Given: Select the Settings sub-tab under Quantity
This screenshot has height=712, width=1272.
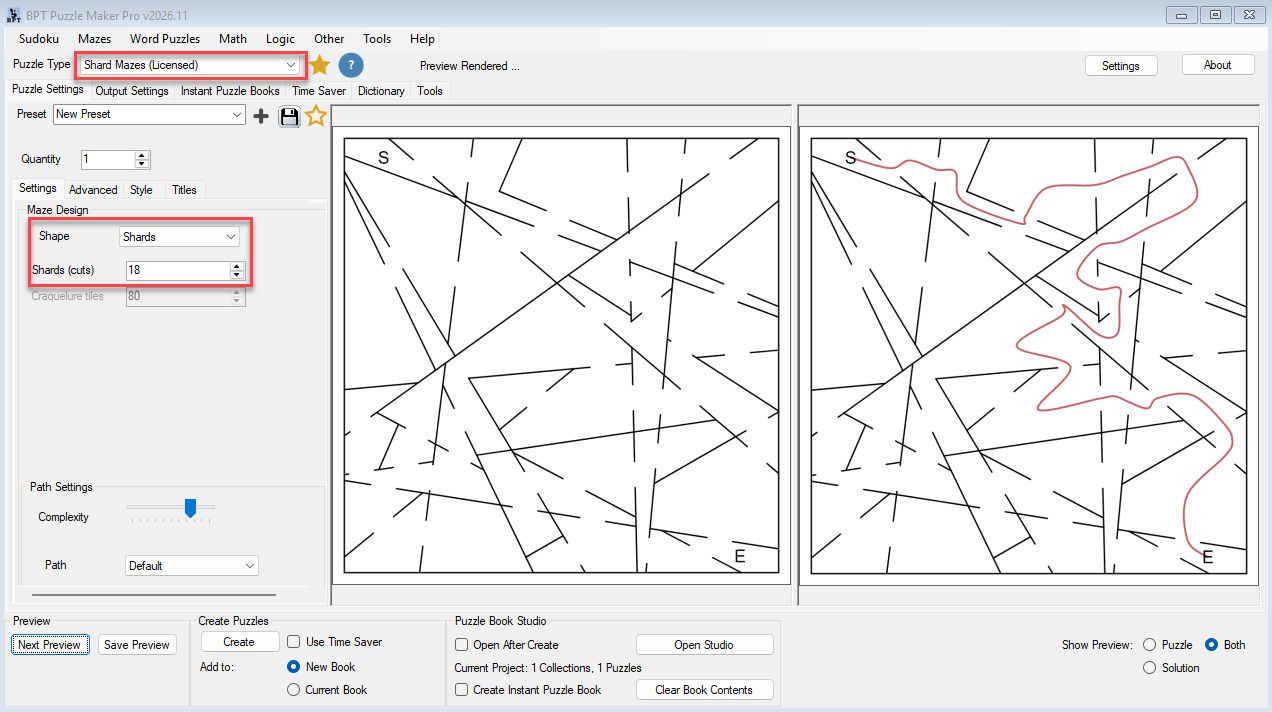Looking at the screenshot, I should click(38, 189).
